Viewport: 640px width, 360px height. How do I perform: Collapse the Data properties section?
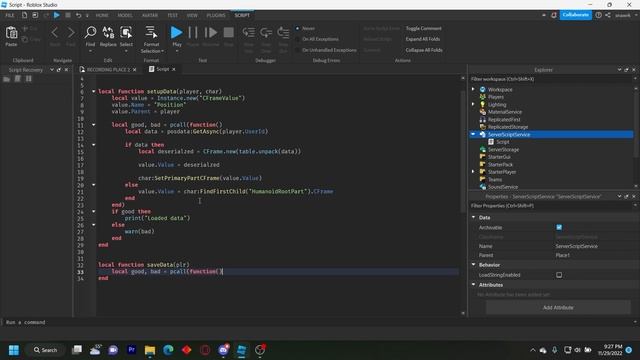[473, 218]
